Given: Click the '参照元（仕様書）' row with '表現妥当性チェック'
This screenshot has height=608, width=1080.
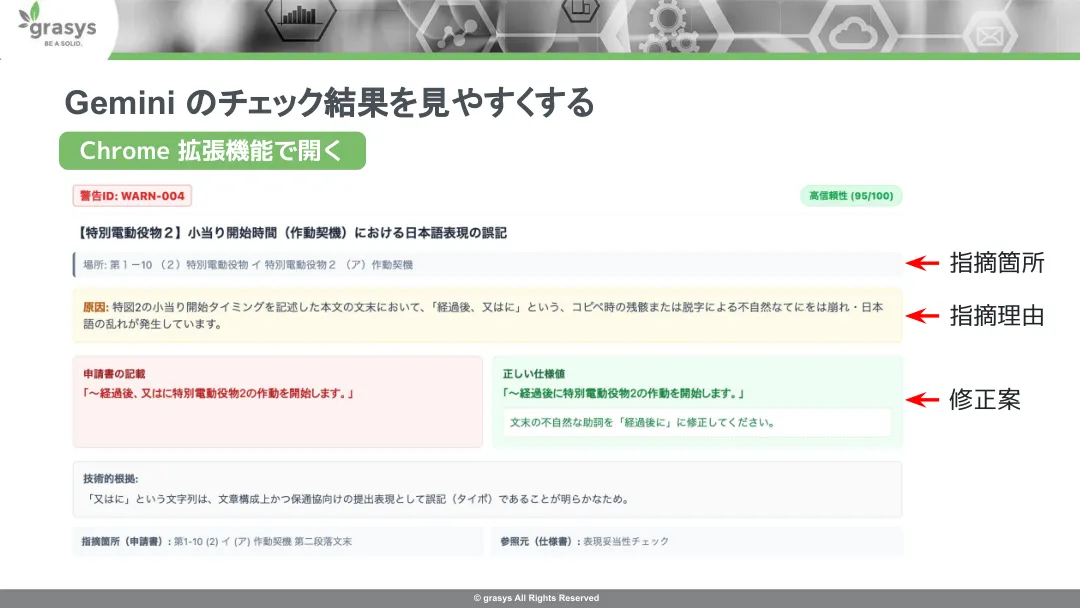Looking at the screenshot, I should coord(696,542).
